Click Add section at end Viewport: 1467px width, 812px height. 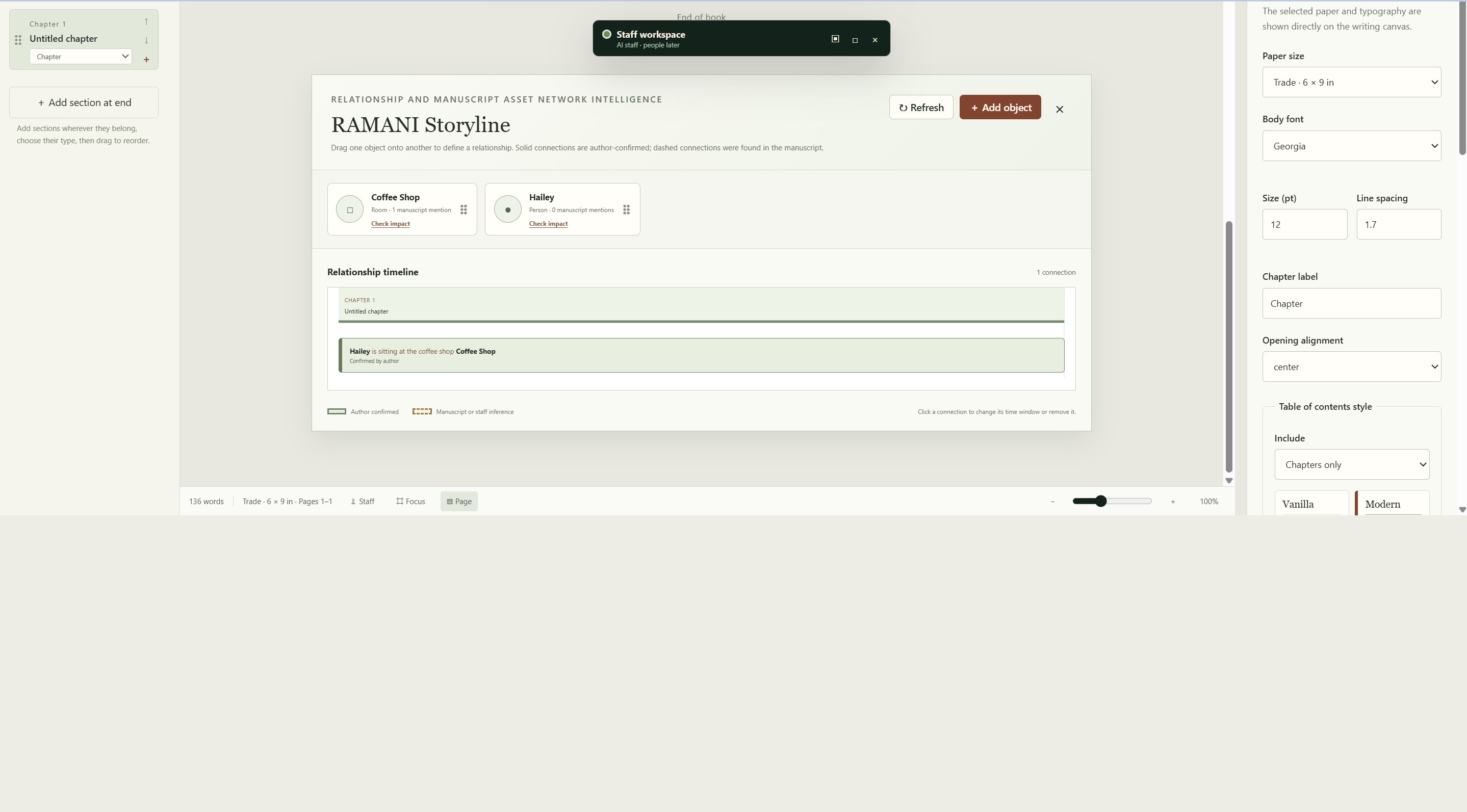tap(84, 102)
